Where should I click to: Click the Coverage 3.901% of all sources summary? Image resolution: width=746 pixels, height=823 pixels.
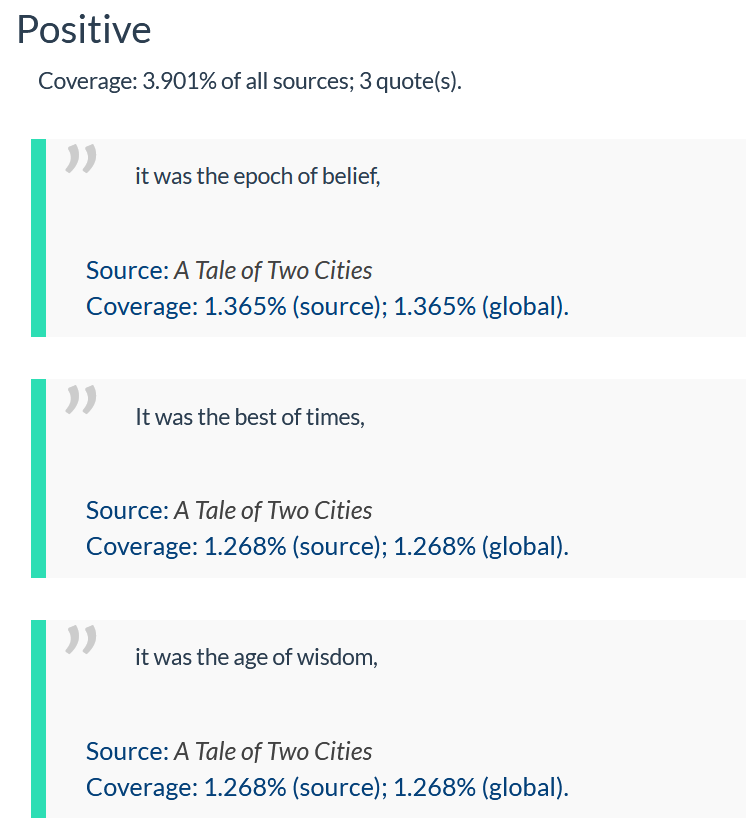point(250,81)
